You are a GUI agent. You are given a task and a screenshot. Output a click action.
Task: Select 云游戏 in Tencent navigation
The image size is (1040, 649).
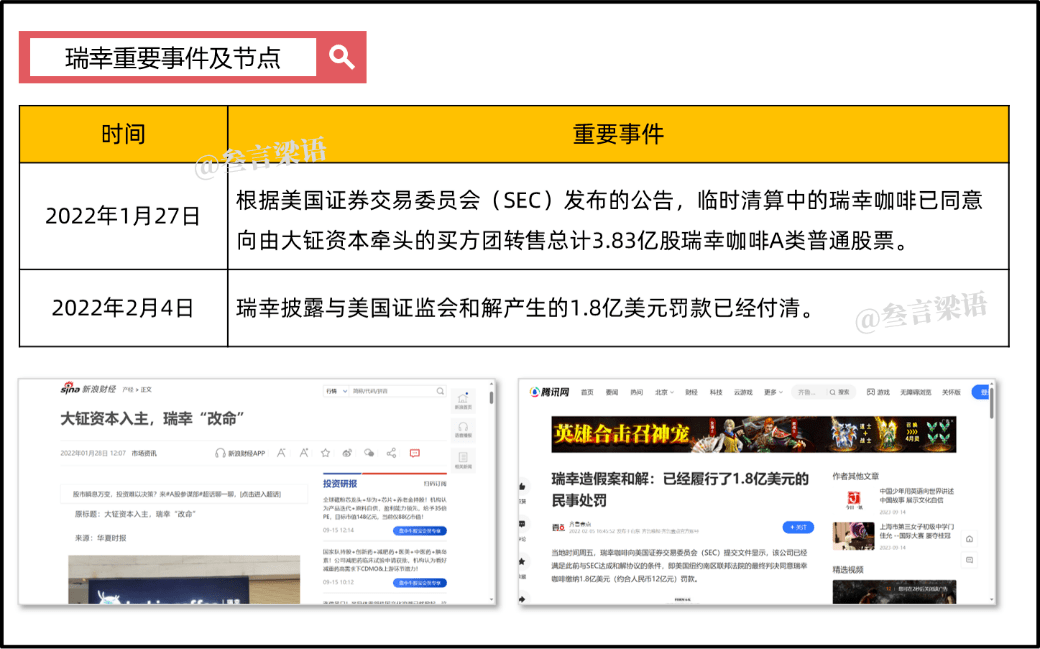coord(743,392)
